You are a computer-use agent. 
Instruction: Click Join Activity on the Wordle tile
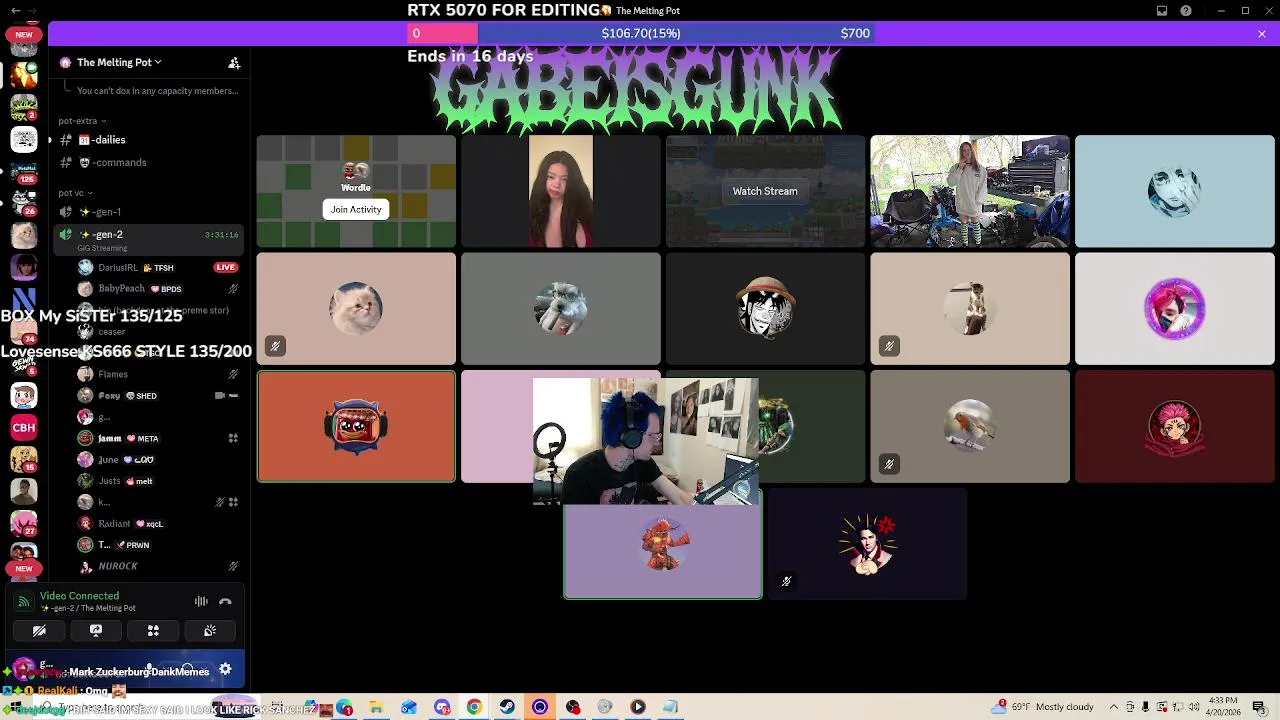pos(356,209)
